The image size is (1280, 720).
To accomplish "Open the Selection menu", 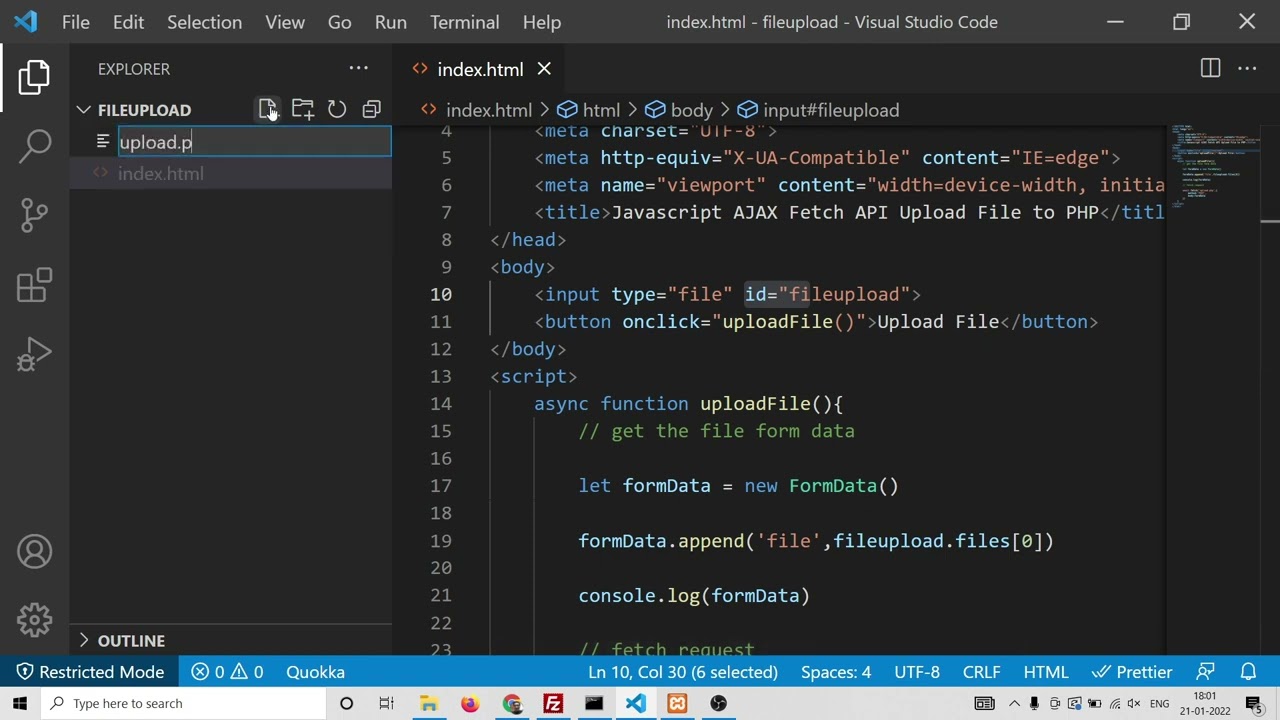I will (x=204, y=22).
